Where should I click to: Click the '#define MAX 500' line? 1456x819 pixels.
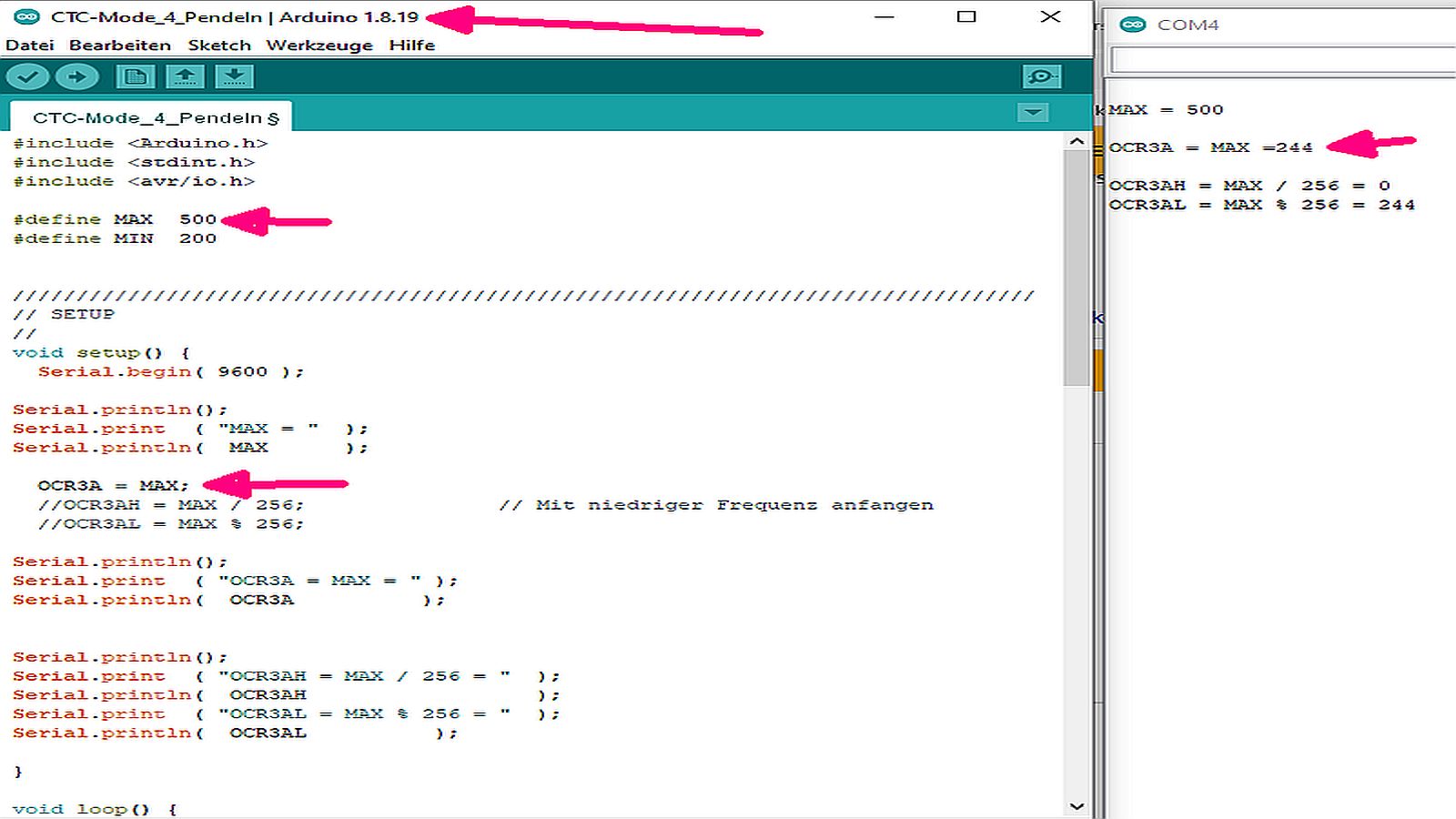coord(115,219)
